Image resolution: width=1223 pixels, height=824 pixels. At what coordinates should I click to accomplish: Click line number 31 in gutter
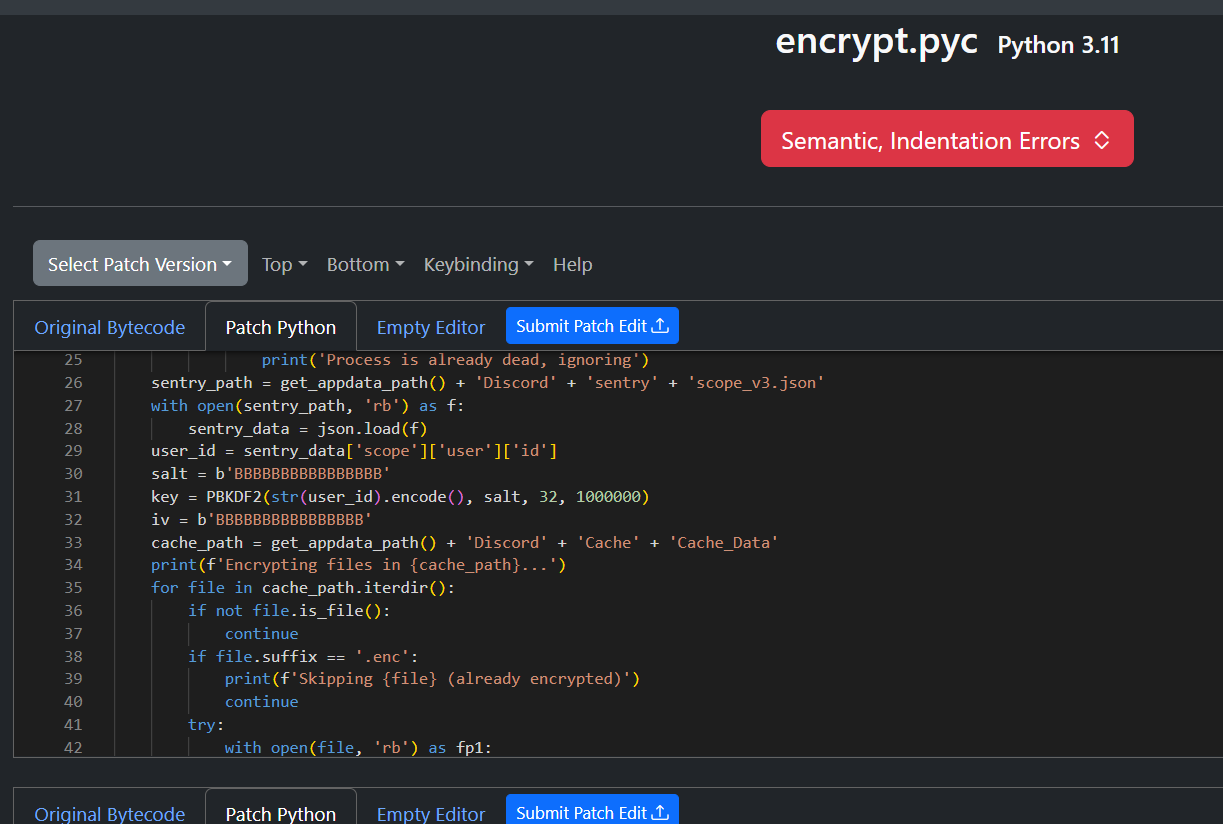73,496
